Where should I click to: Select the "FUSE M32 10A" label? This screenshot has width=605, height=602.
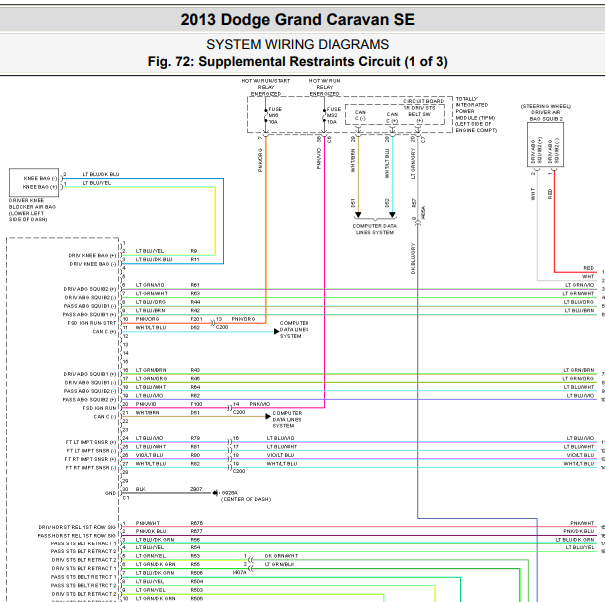[x=334, y=115]
